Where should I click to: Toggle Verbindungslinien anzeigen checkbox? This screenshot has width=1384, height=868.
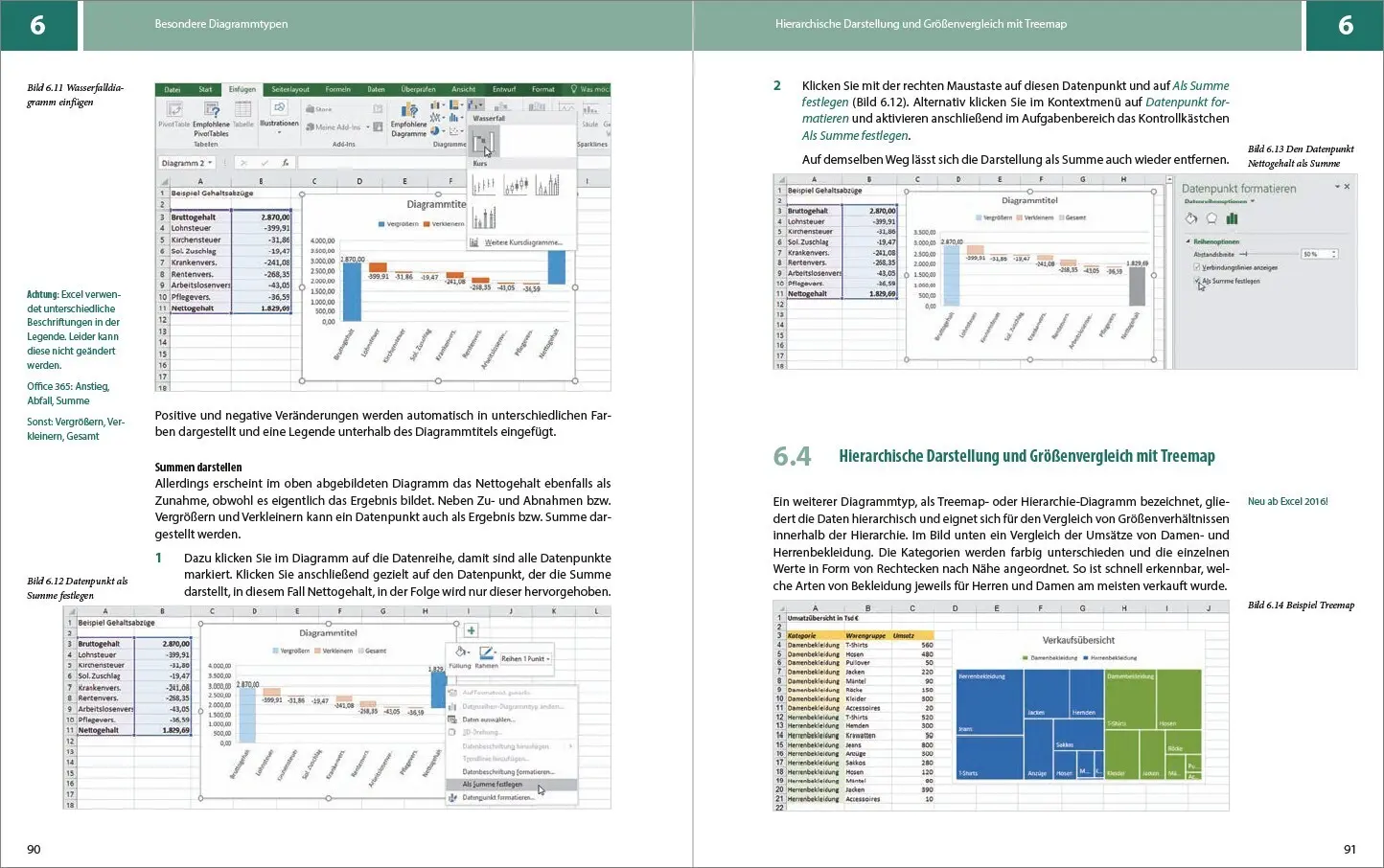coord(1196,267)
